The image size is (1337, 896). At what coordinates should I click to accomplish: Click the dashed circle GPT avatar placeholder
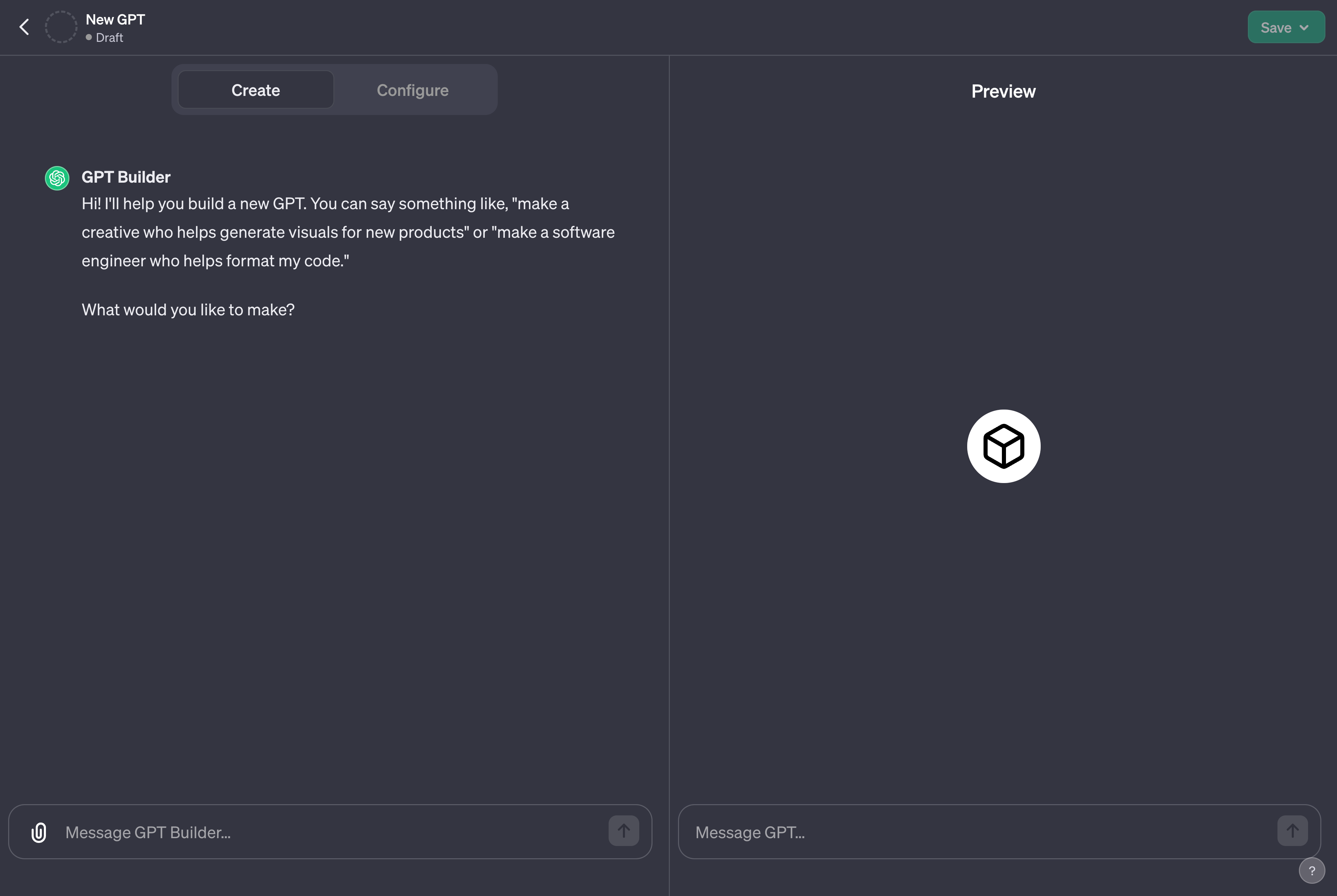coord(61,27)
